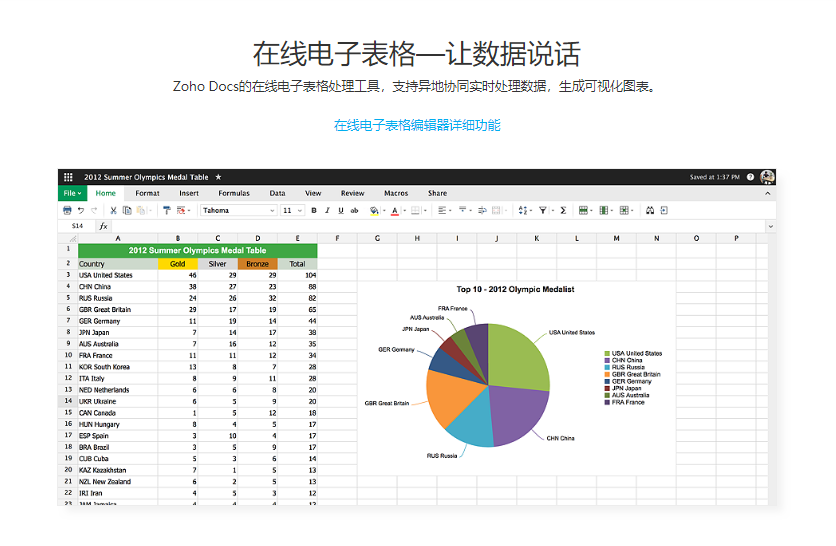Click the select-all corner of the grid
Viewport: 836px width, 546px height.
[x=68, y=238]
